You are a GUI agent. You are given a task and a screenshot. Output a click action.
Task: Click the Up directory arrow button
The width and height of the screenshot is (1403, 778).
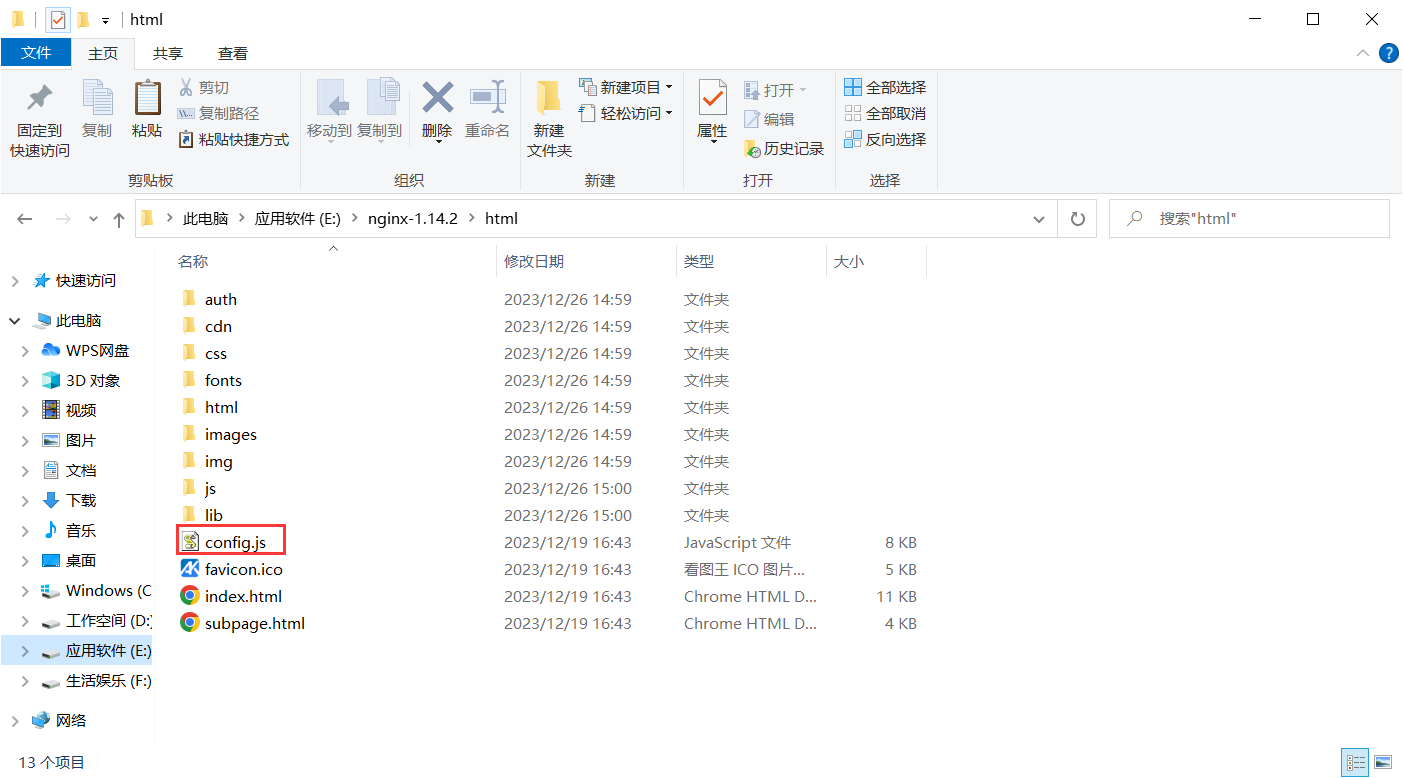[119, 219]
